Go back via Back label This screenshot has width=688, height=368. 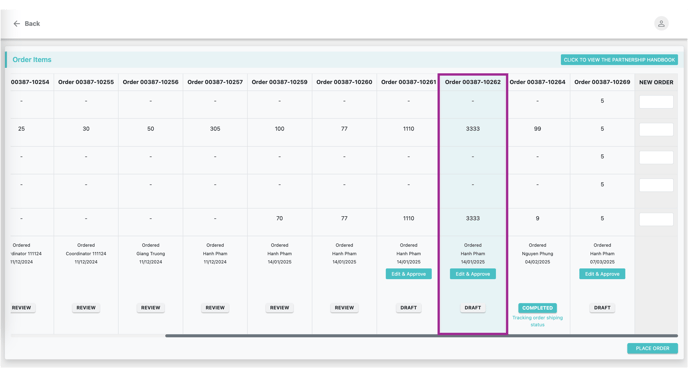32,24
